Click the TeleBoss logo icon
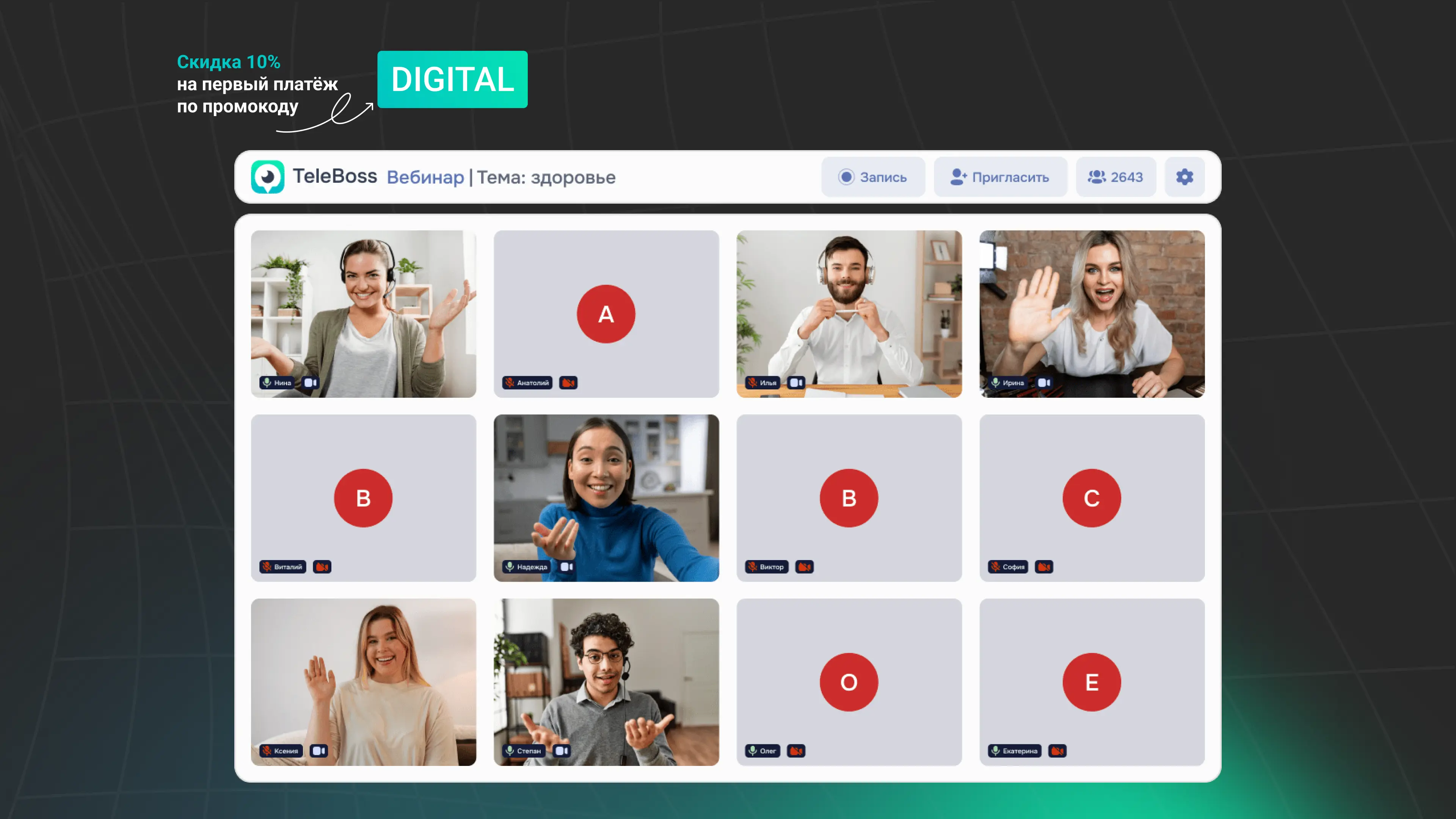This screenshot has height=819, width=1456. point(267,177)
